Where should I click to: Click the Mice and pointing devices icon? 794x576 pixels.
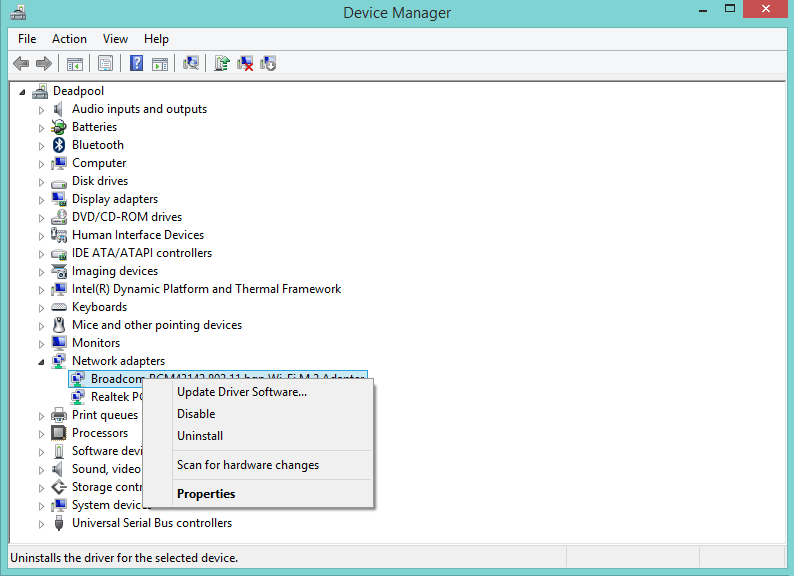pyautogui.click(x=59, y=325)
